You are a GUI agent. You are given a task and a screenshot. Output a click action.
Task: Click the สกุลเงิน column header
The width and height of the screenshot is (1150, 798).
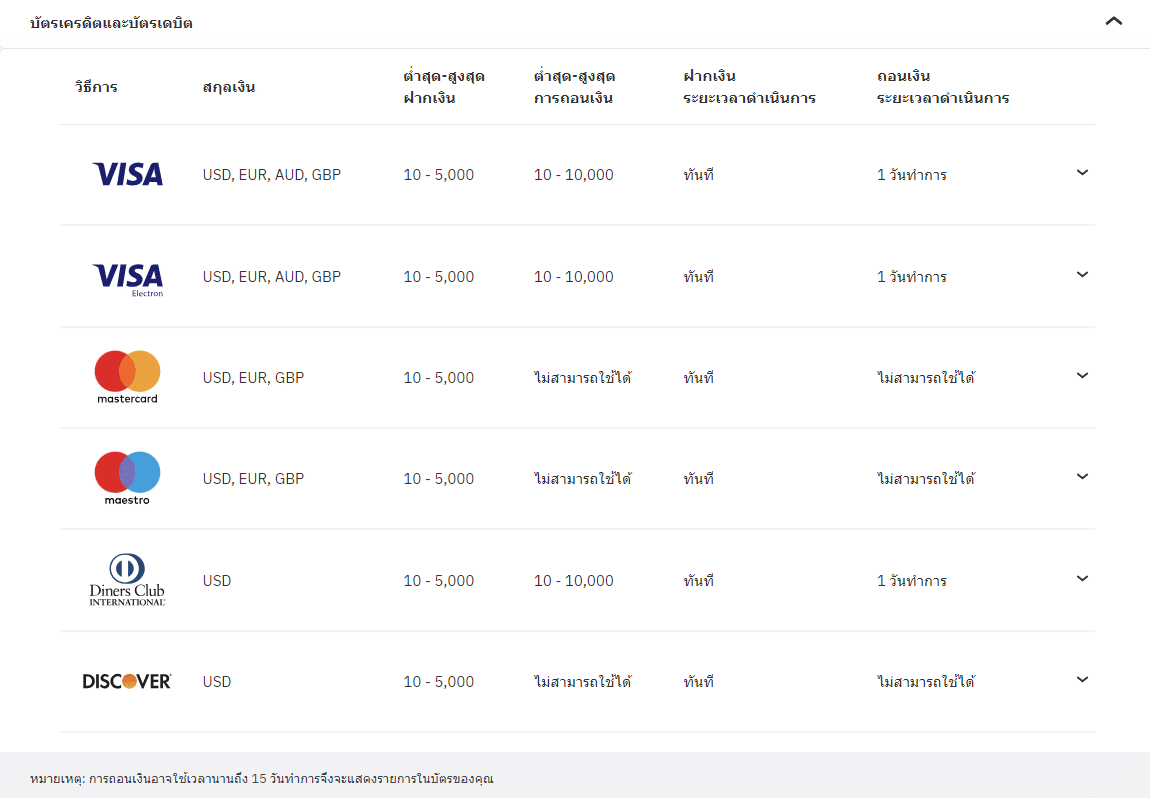point(228,87)
